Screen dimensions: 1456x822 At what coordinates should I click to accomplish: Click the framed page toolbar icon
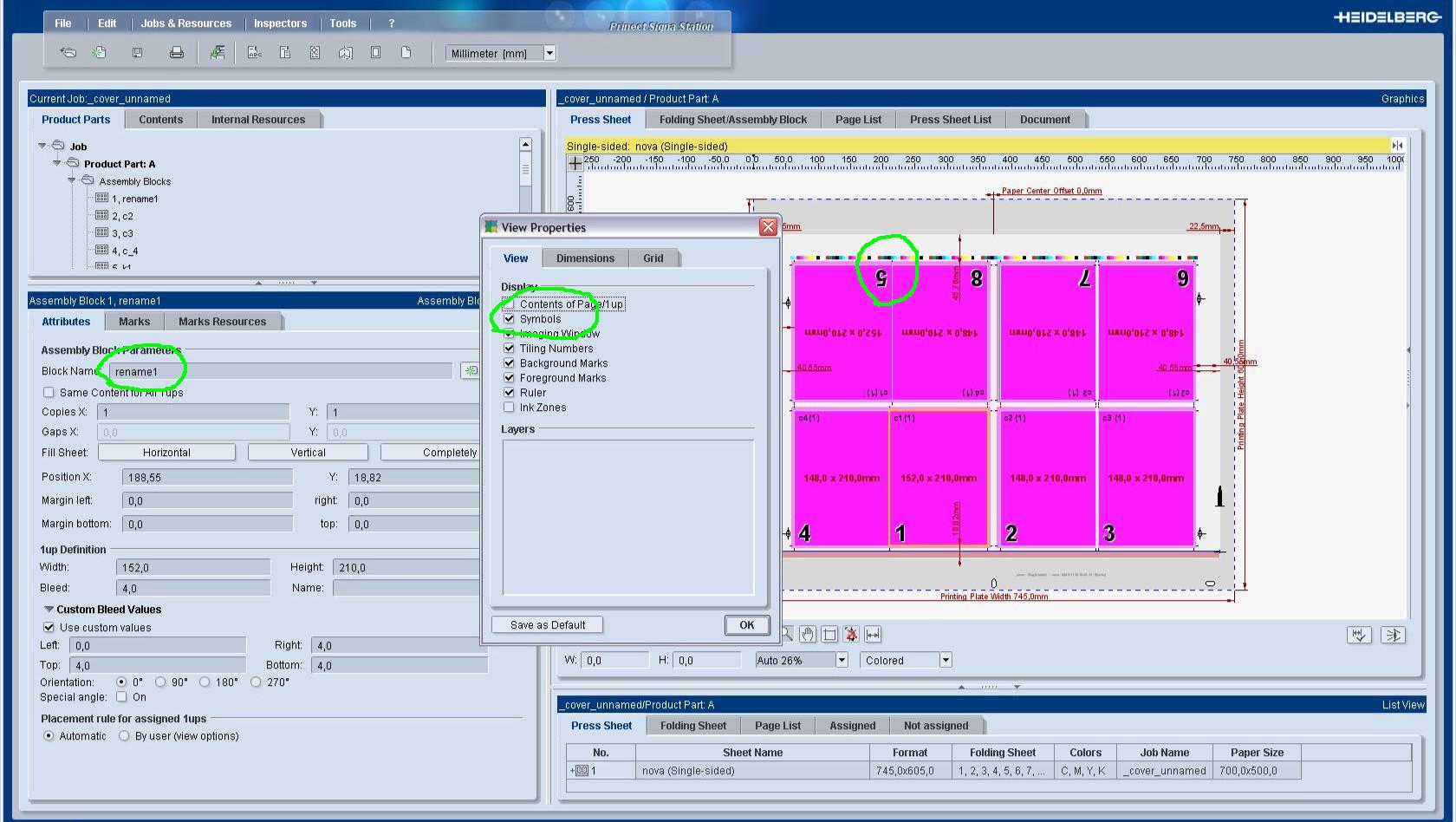point(375,53)
